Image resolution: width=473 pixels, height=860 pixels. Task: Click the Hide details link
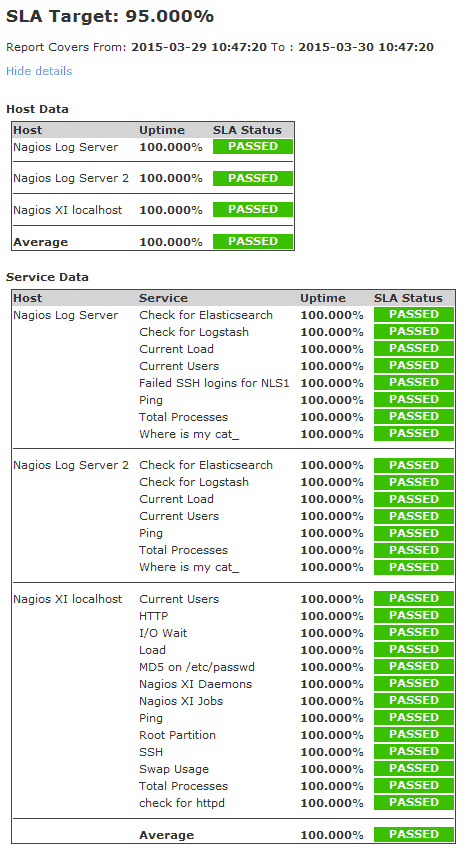[x=39, y=71]
